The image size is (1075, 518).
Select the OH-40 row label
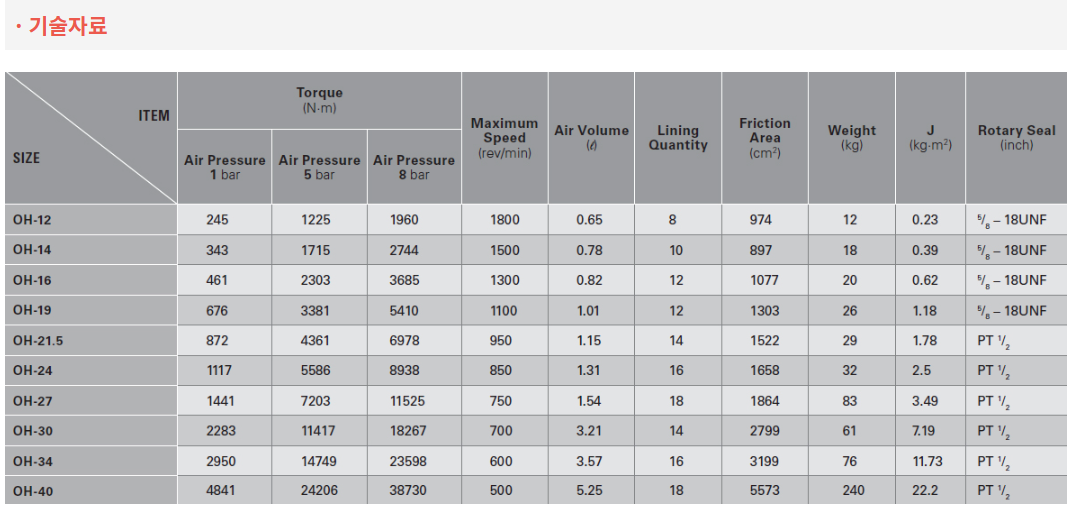(32, 491)
